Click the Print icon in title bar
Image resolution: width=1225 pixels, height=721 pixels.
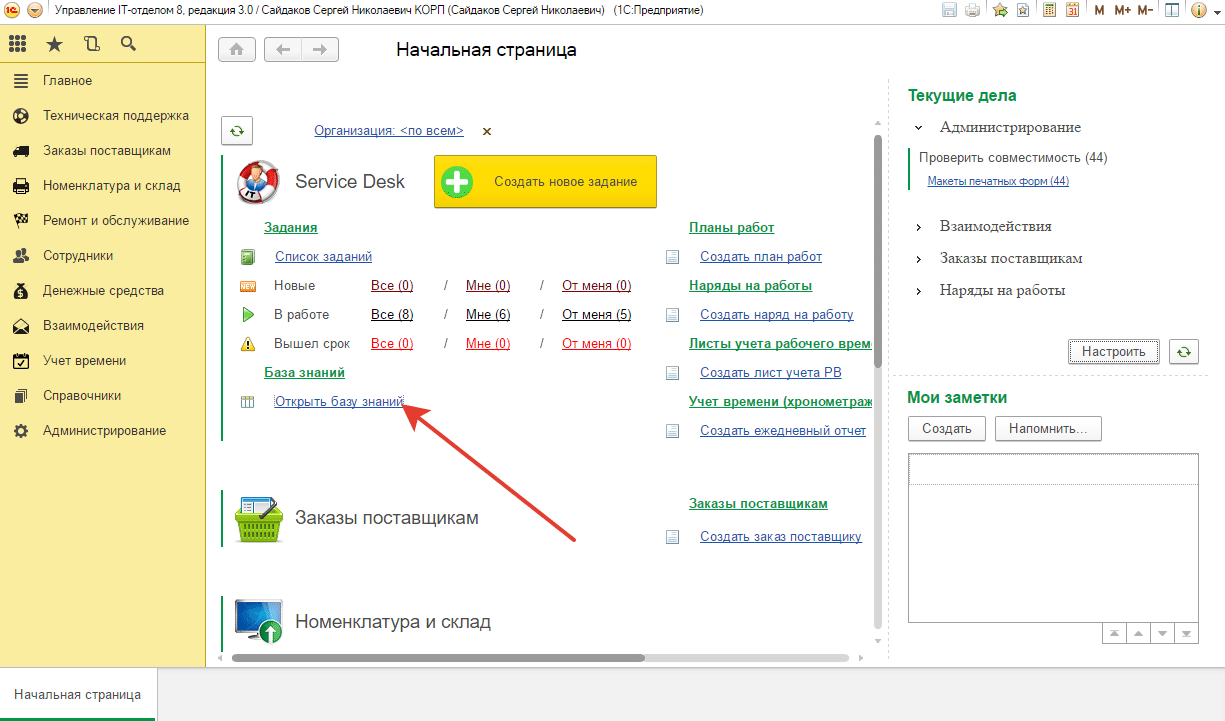[x=972, y=10]
